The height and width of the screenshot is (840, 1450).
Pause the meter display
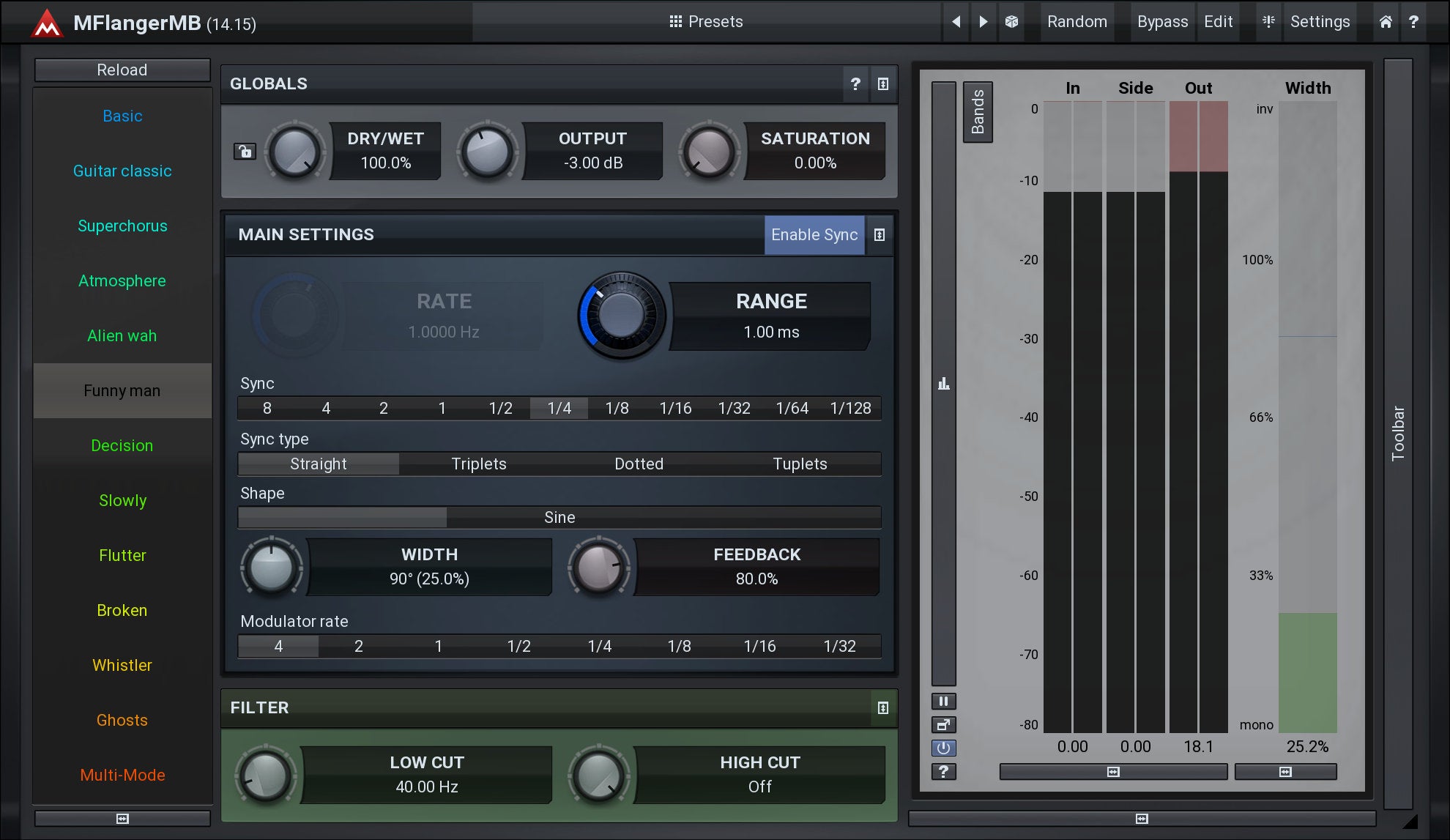(x=943, y=701)
